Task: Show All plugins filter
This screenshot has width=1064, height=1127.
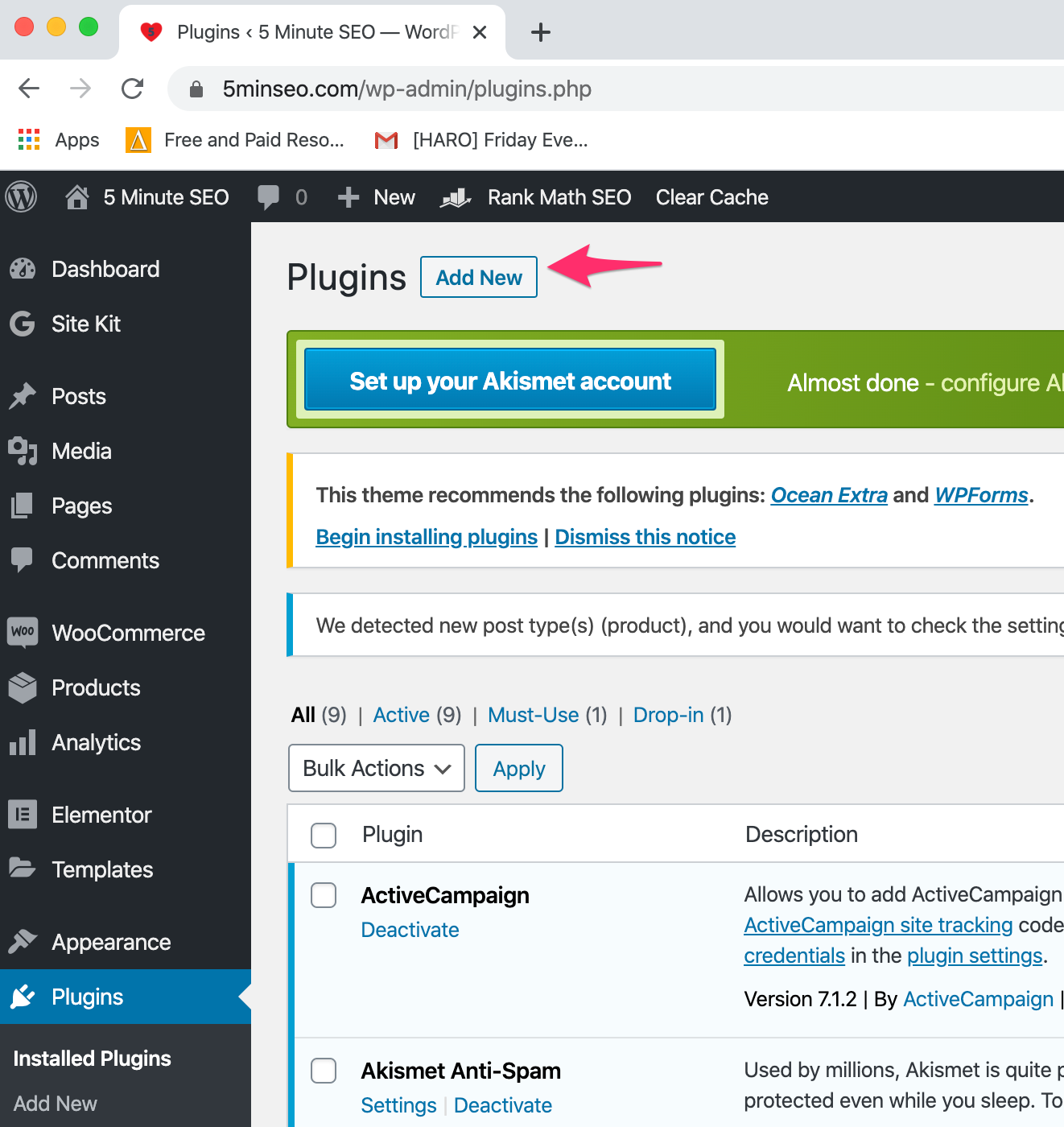Action: (303, 715)
